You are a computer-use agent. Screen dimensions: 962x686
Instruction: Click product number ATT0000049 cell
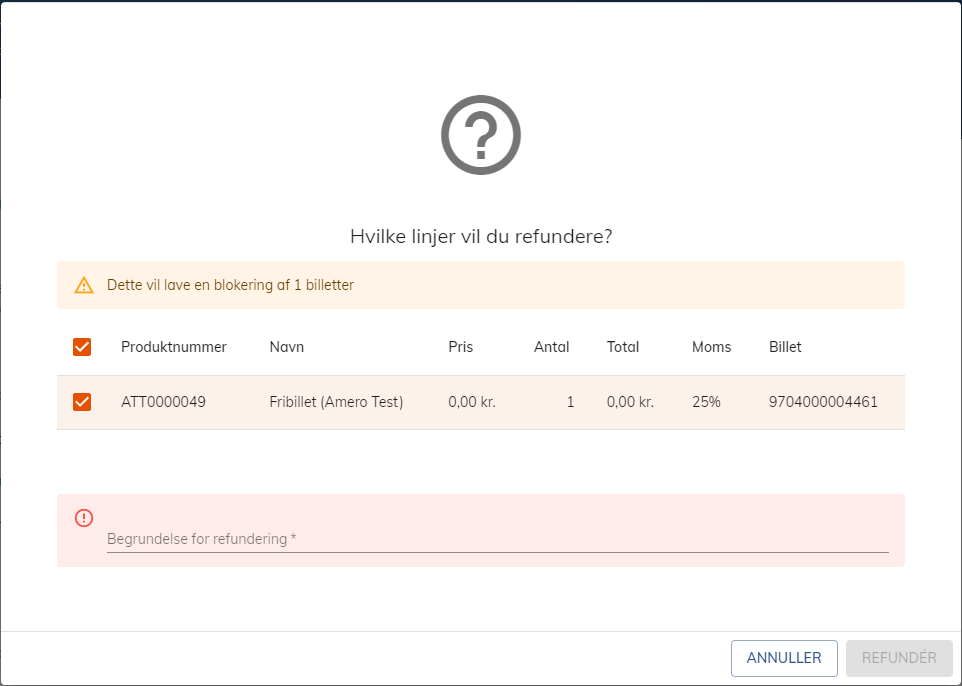click(163, 402)
